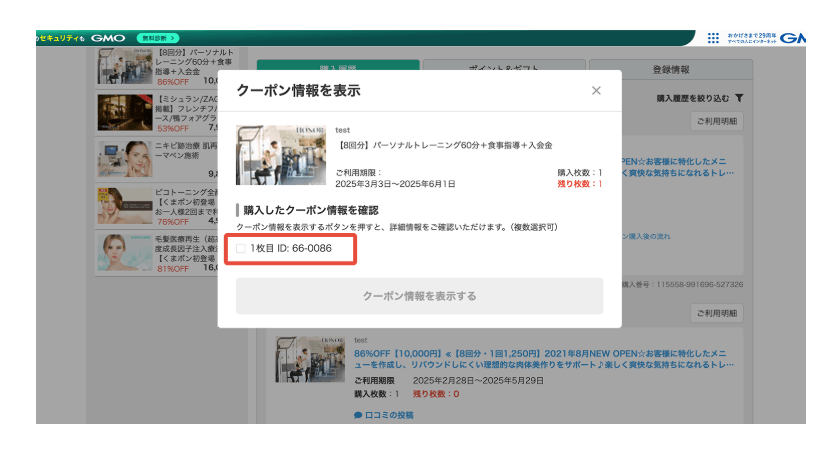Screen dimensions: 840x455
Task: Click purchase number 115558-991696-527326
Action: click(700, 285)
